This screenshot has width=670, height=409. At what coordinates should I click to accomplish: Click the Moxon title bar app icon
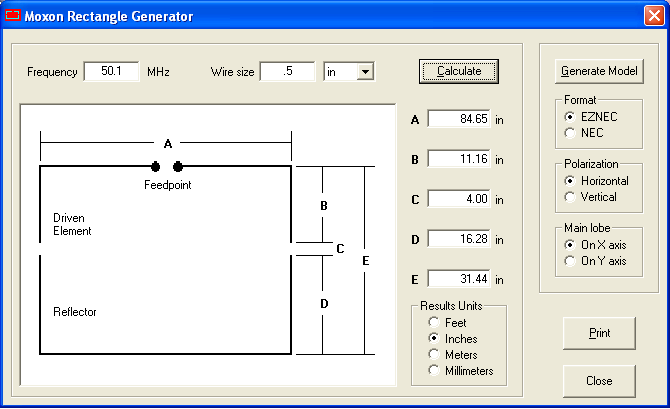click(12, 15)
